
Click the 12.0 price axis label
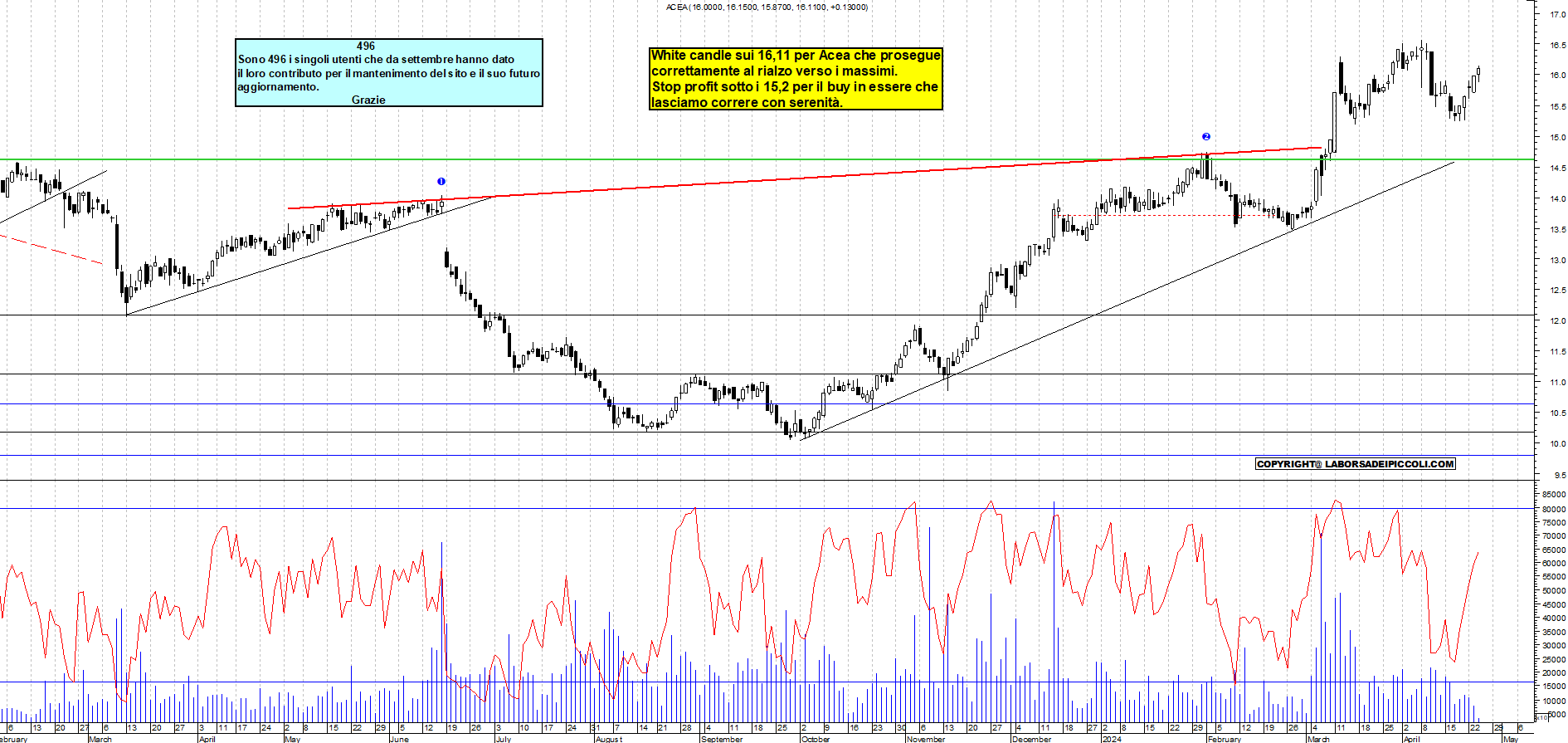click(x=1557, y=321)
